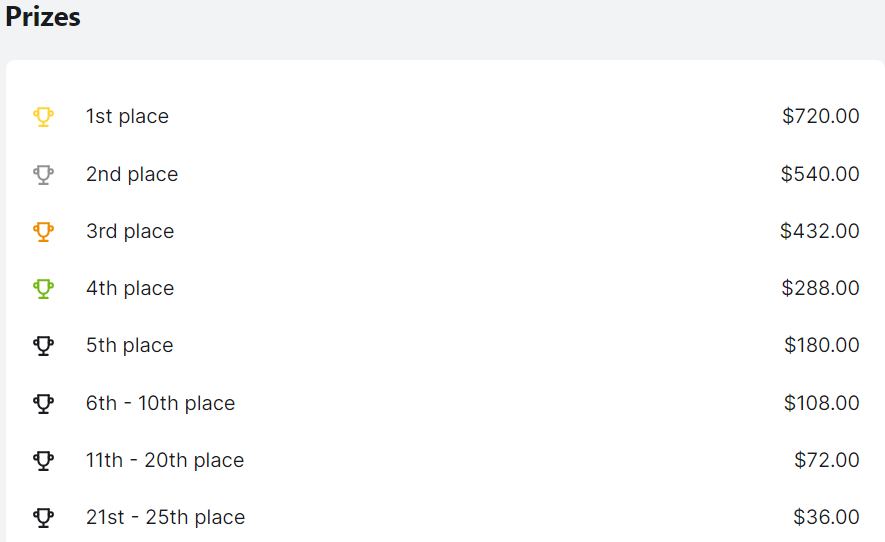This screenshot has height=542, width=885.
Task: Click the 11th - 20th place trophy icon
Action: [x=43, y=460]
